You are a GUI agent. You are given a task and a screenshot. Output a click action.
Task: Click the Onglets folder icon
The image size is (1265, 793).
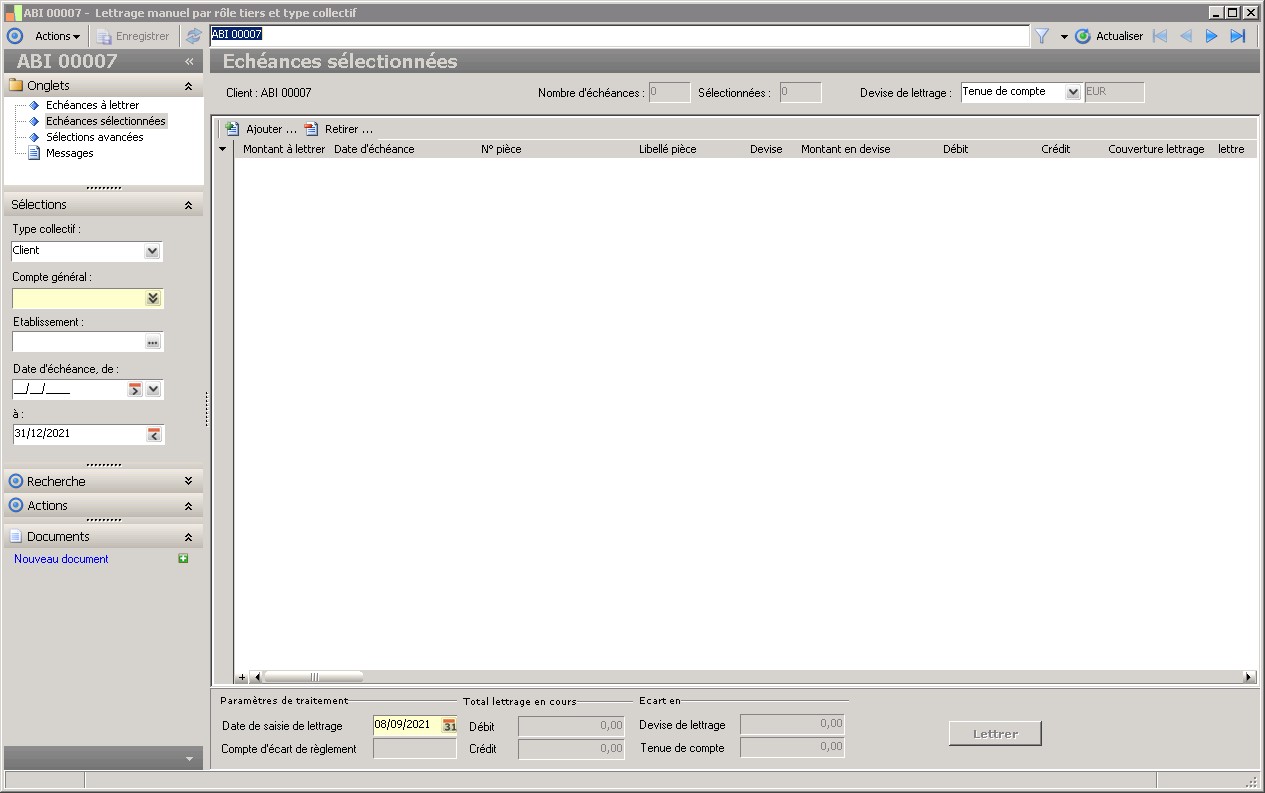16,86
